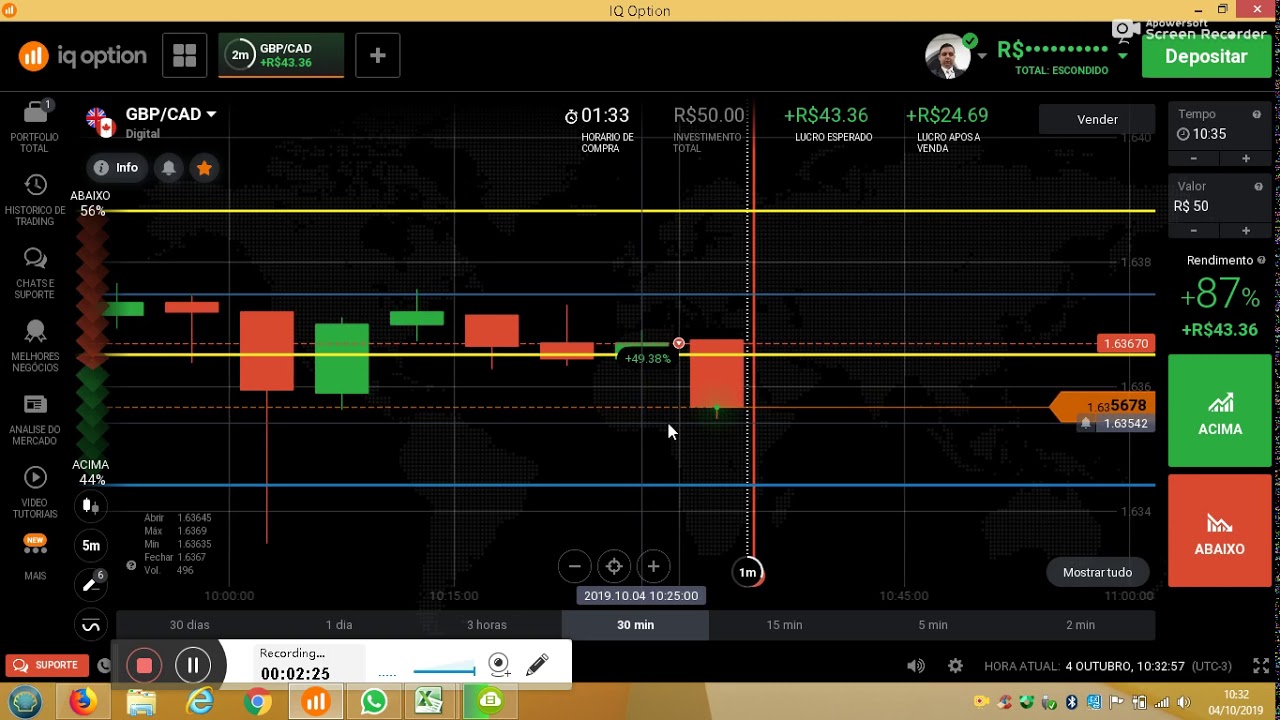Screen dimensions: 1280x720
Task: Open the IQ Option logo home
Action: coord(82,56)
